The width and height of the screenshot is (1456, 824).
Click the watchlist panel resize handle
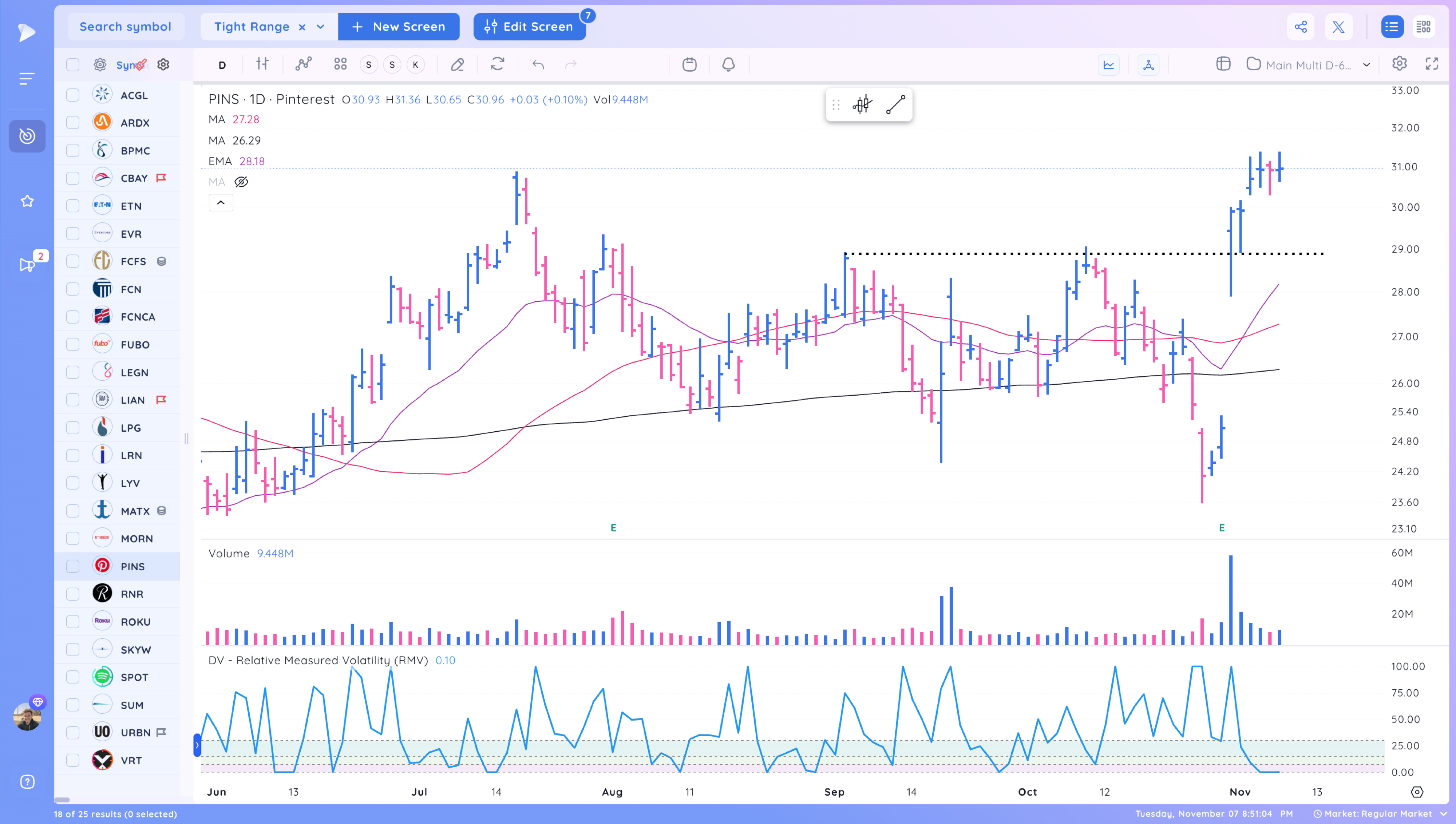pyautogui.click(x=186, y=439)
